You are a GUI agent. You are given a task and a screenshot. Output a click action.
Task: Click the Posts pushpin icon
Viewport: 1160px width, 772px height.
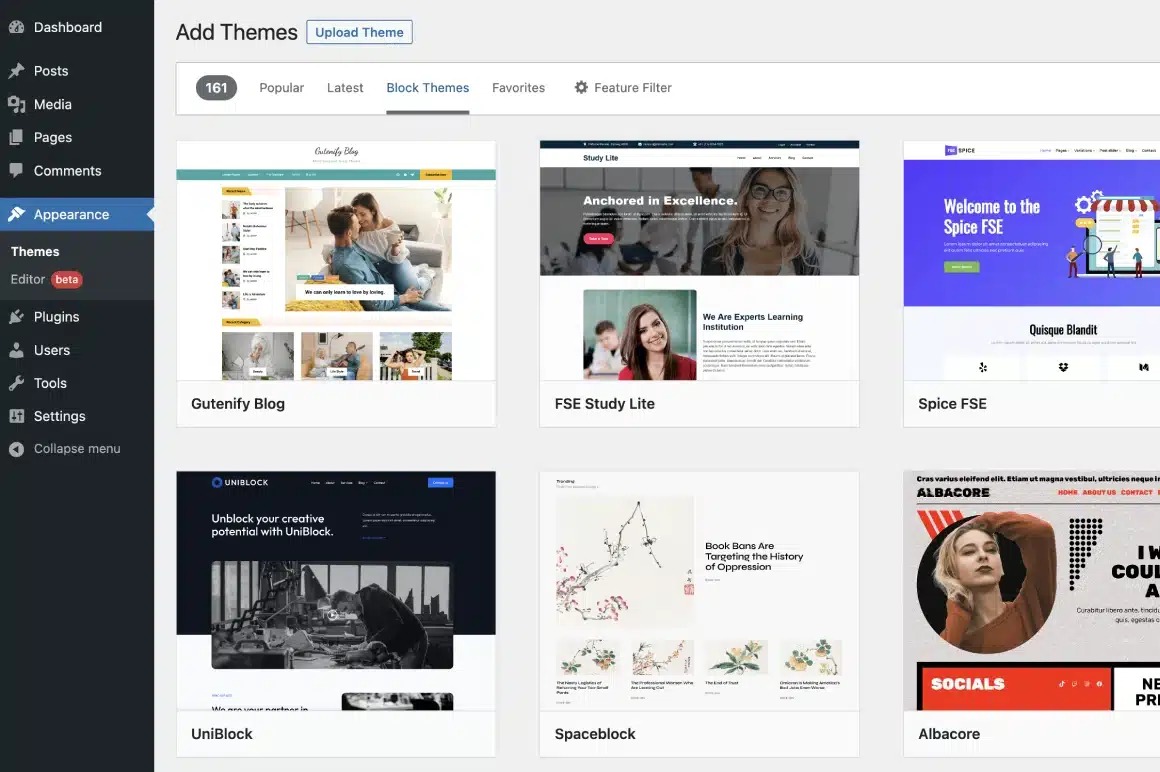16,71
